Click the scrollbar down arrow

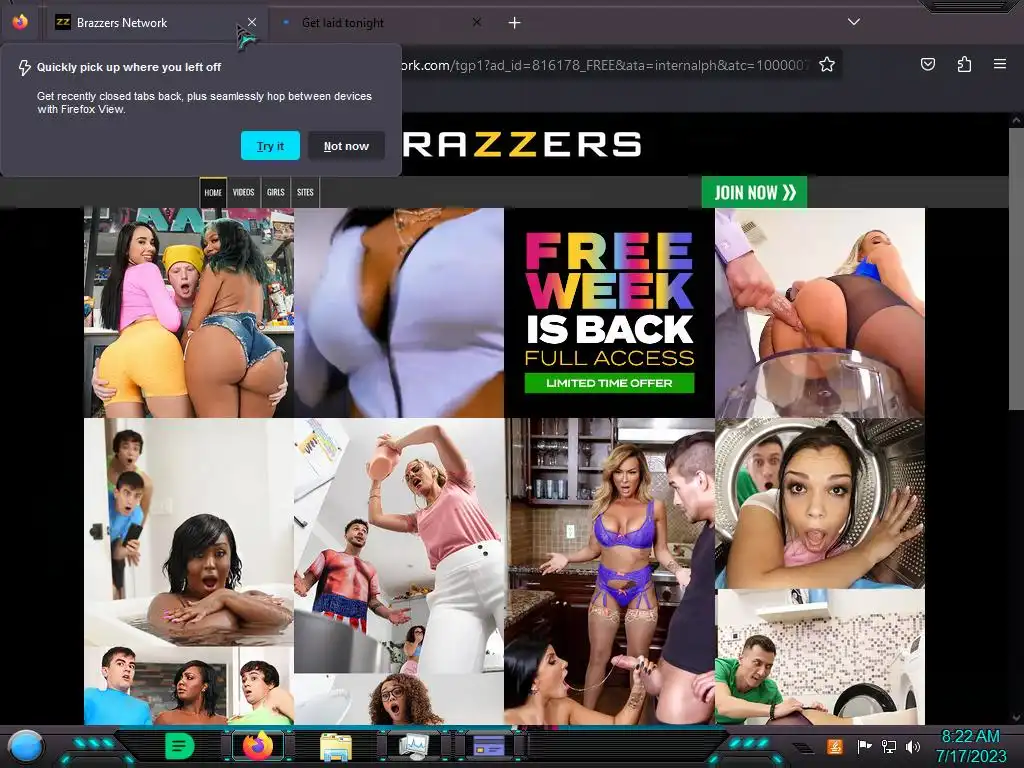[x=1016, y=718]
